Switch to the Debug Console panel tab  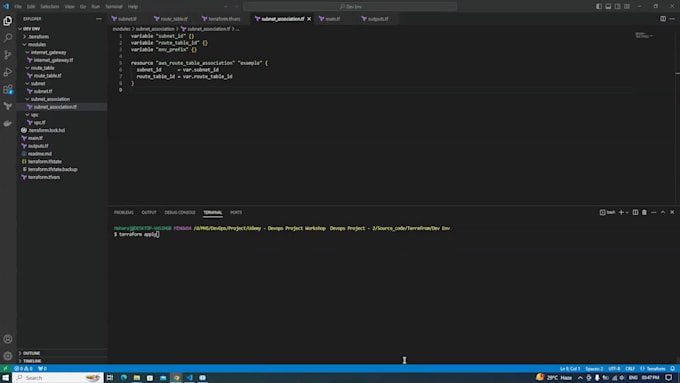pyautogui.click(x=180, y=213)
